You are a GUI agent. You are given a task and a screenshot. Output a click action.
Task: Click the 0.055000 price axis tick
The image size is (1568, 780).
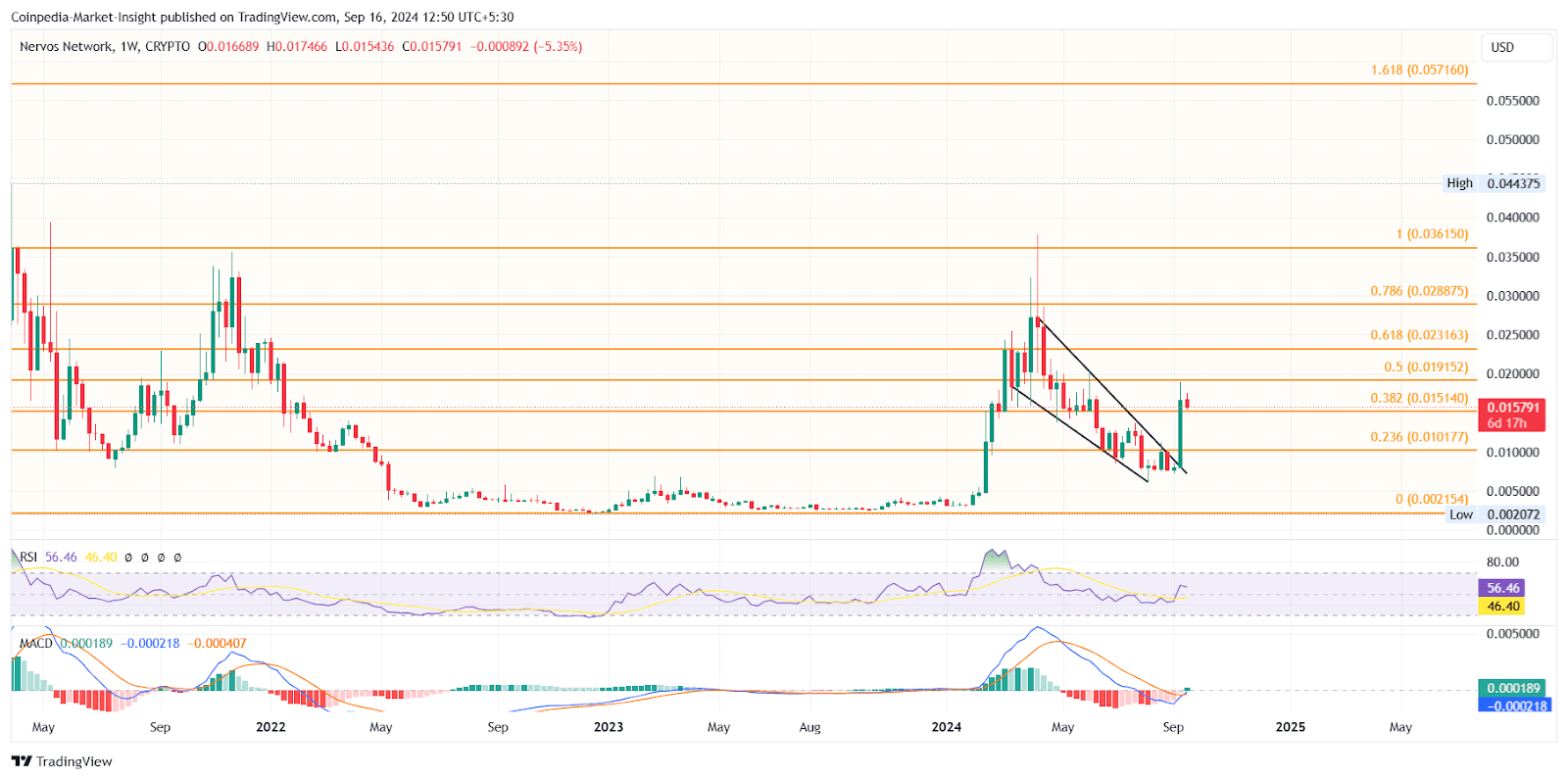tap(1512, 101)
